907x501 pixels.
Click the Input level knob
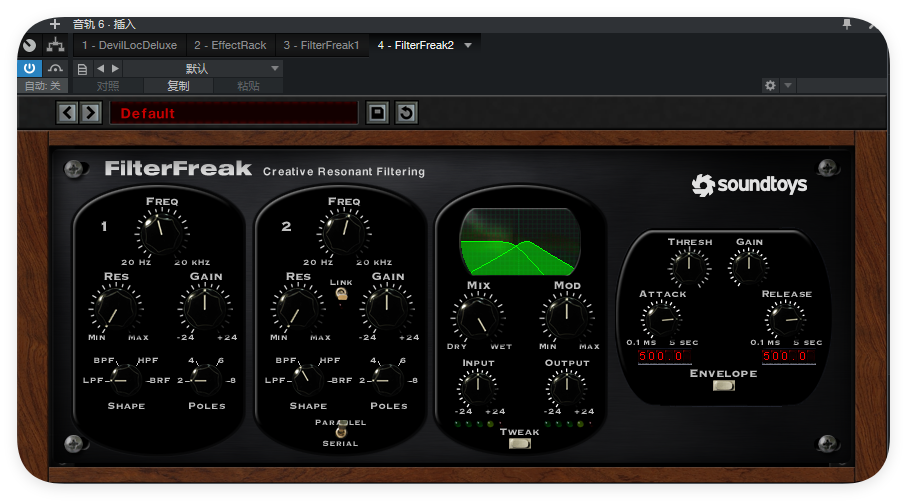coord(478,387)
